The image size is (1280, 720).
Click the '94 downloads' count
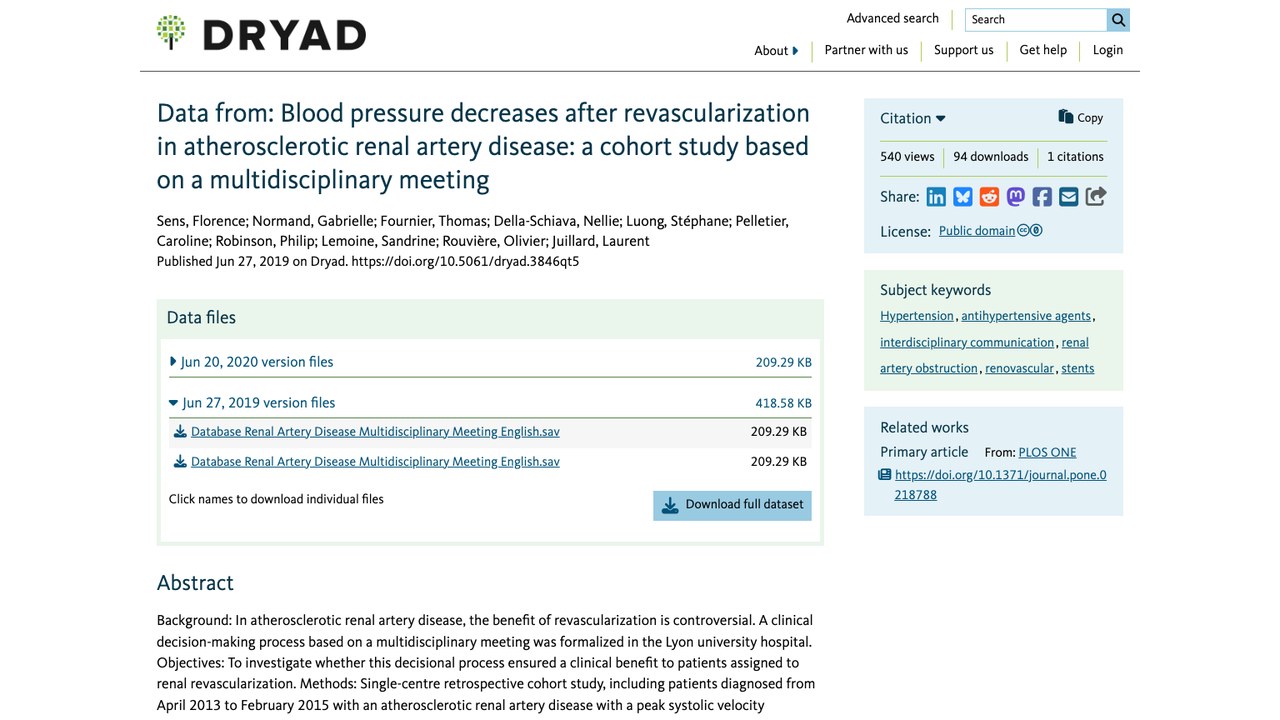click(x=991, y=157)
